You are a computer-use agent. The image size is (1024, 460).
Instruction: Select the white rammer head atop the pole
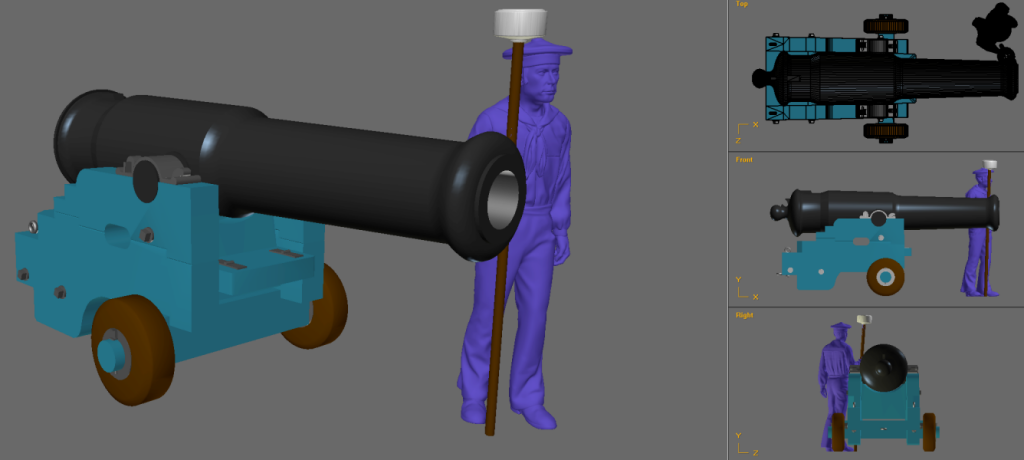click(522, 24)
